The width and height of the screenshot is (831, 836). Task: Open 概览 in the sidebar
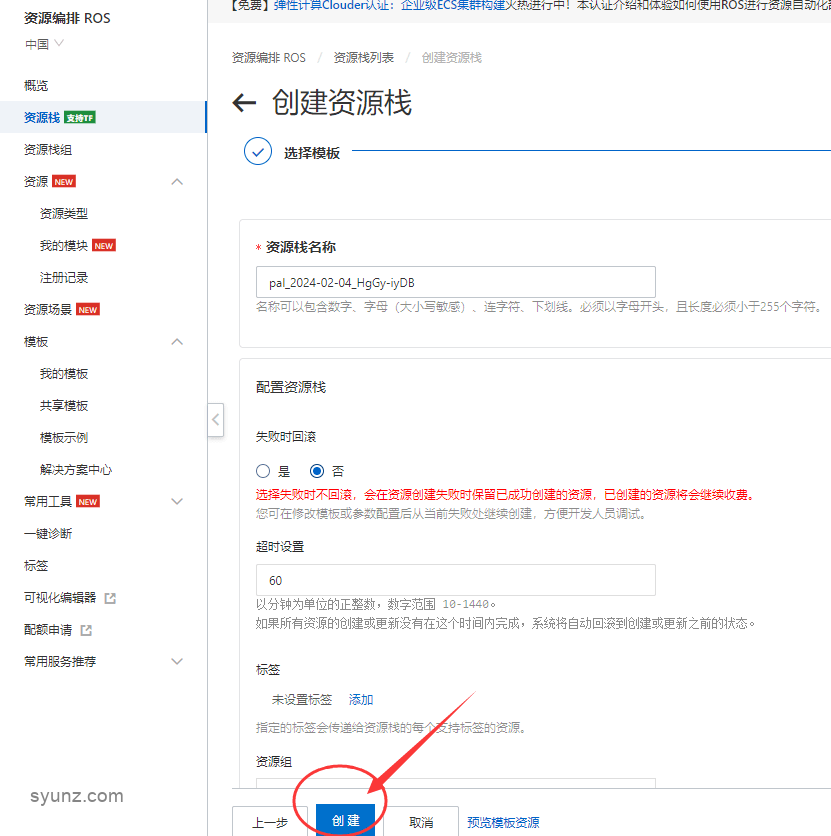tap(36, 86)
